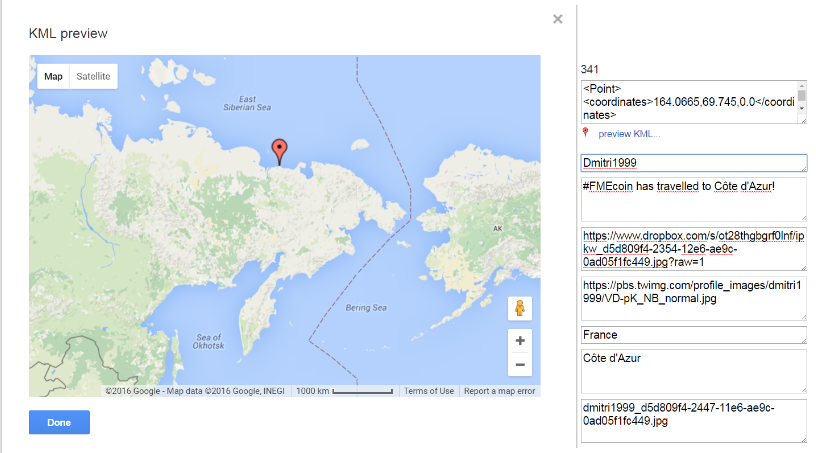Click the red location marker pin on map
Screen dimensions: 816x453
[280, 151]
